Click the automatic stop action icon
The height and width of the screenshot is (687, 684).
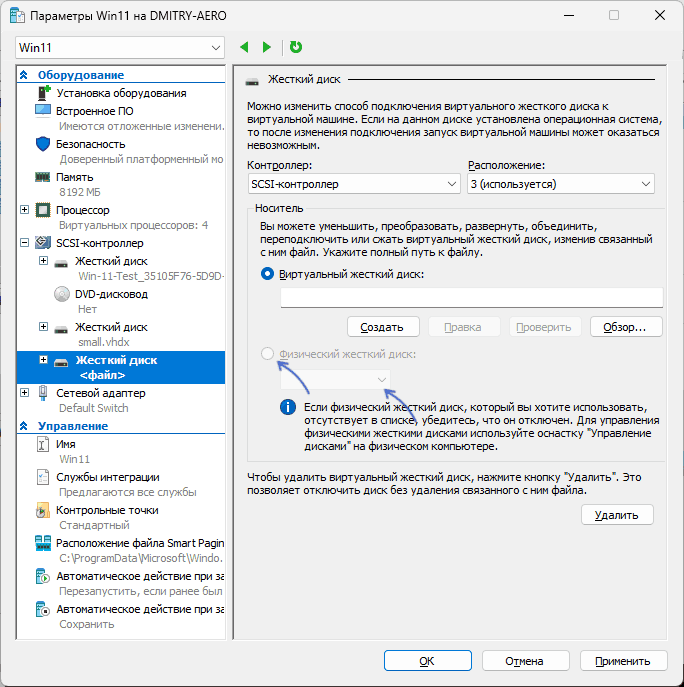(x=43, y=609)
